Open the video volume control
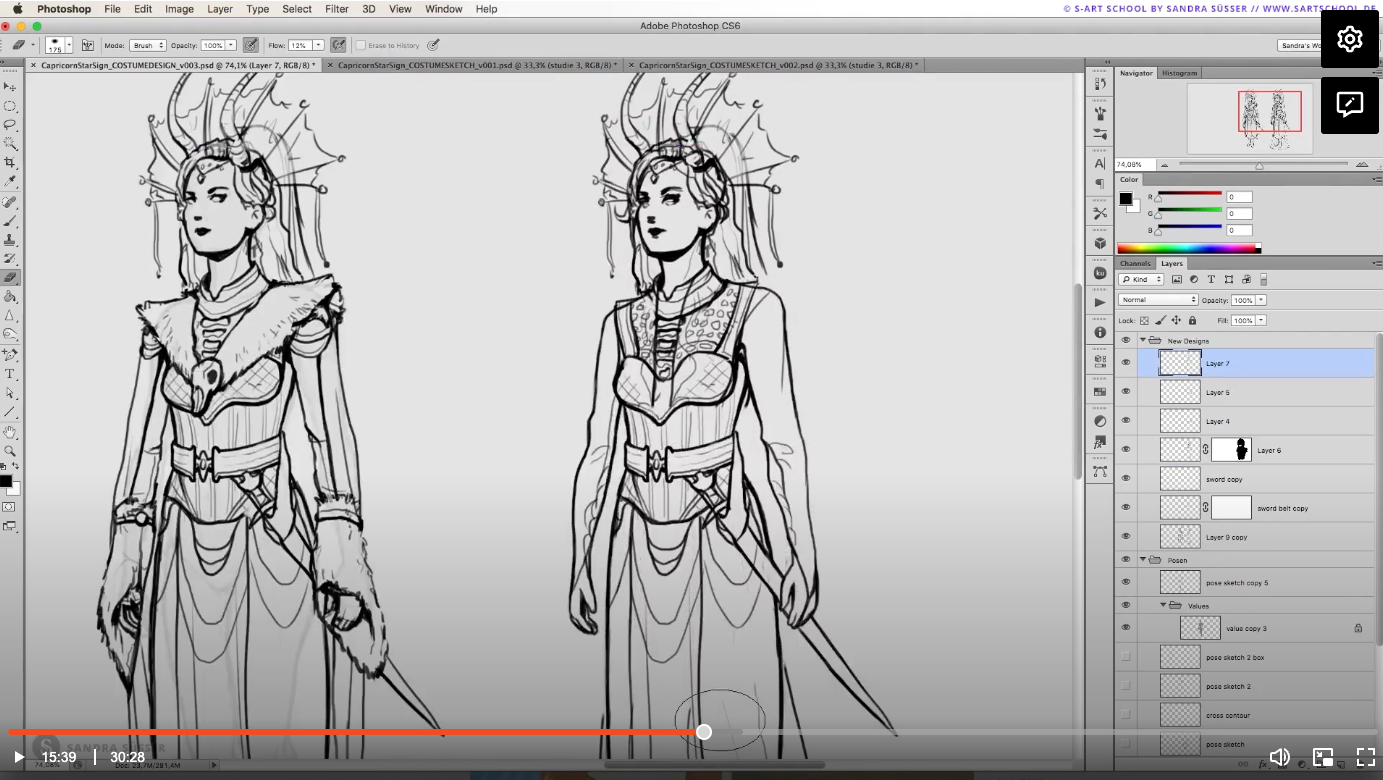 pos(1279,757)
